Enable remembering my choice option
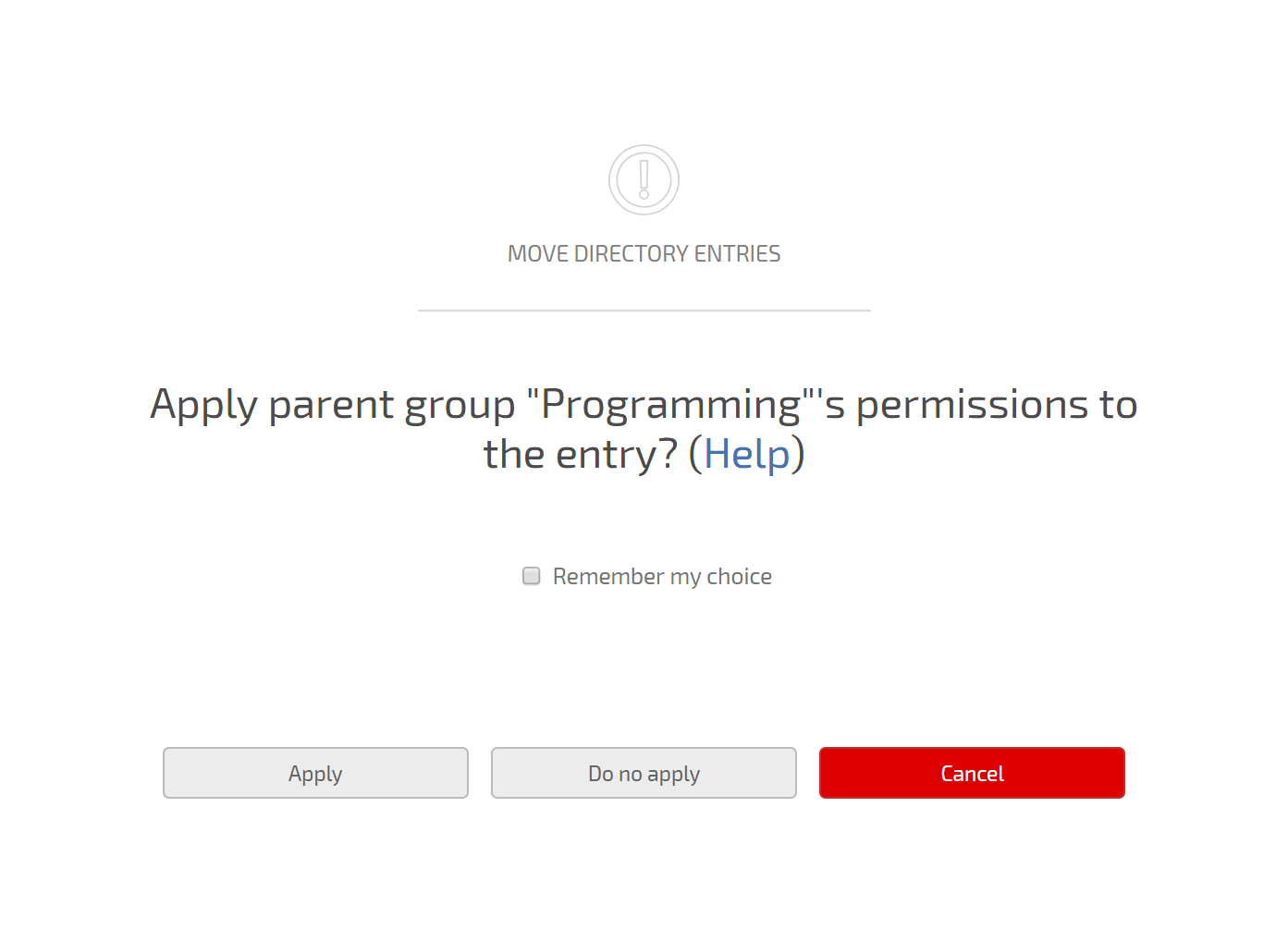Screen dimensions: 1288x942 pos(532,576)
